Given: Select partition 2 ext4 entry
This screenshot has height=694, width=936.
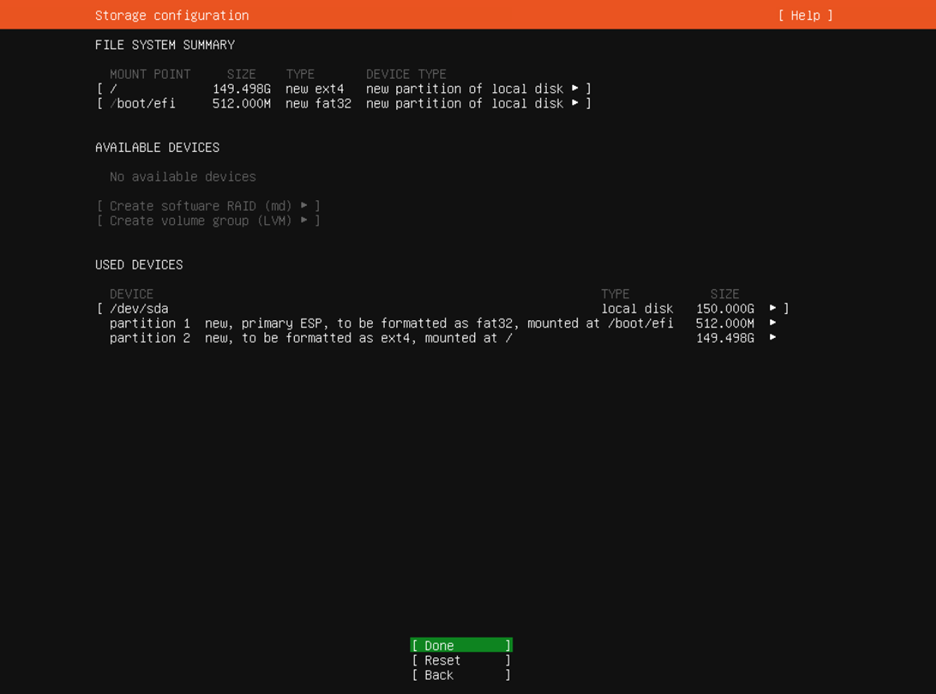Looking at the screenshot, I should [310, 338].
